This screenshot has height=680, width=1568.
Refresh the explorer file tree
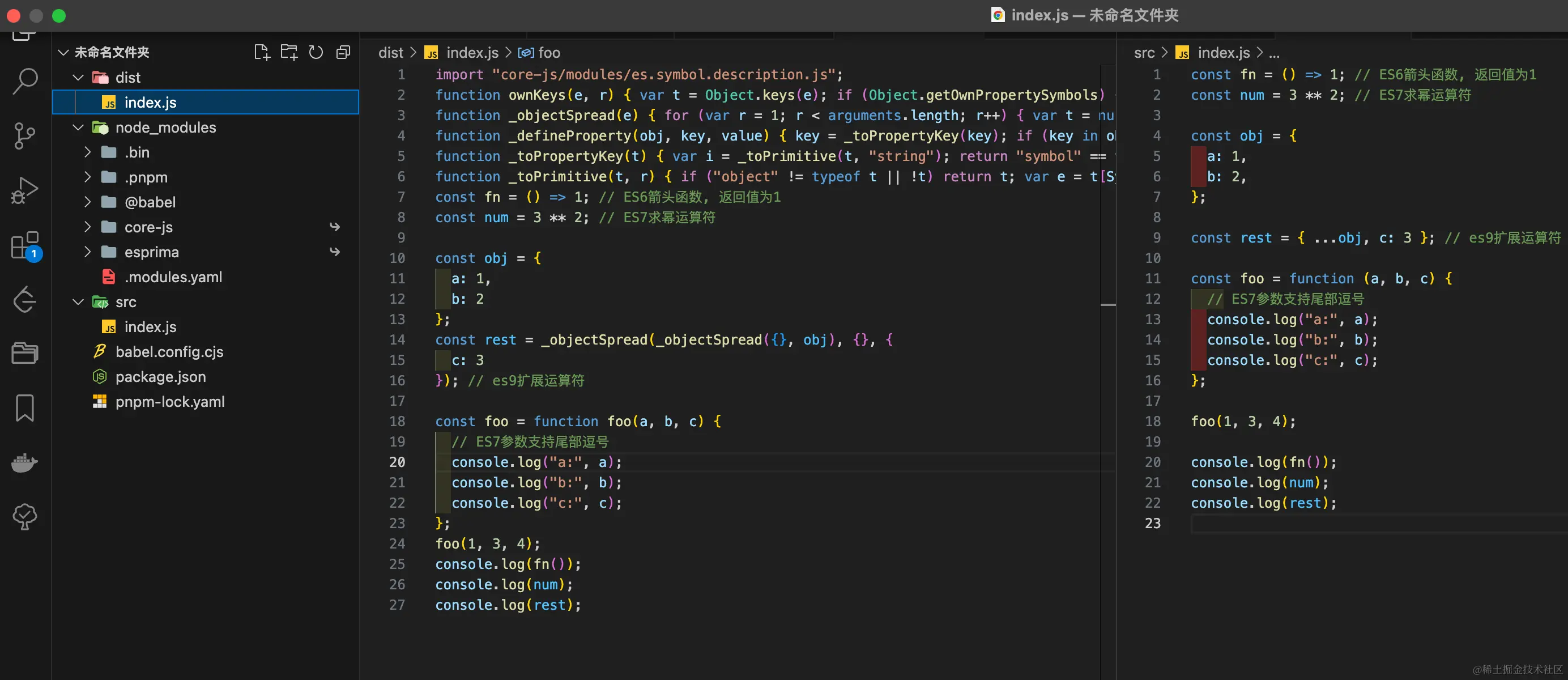pos(316,52)
